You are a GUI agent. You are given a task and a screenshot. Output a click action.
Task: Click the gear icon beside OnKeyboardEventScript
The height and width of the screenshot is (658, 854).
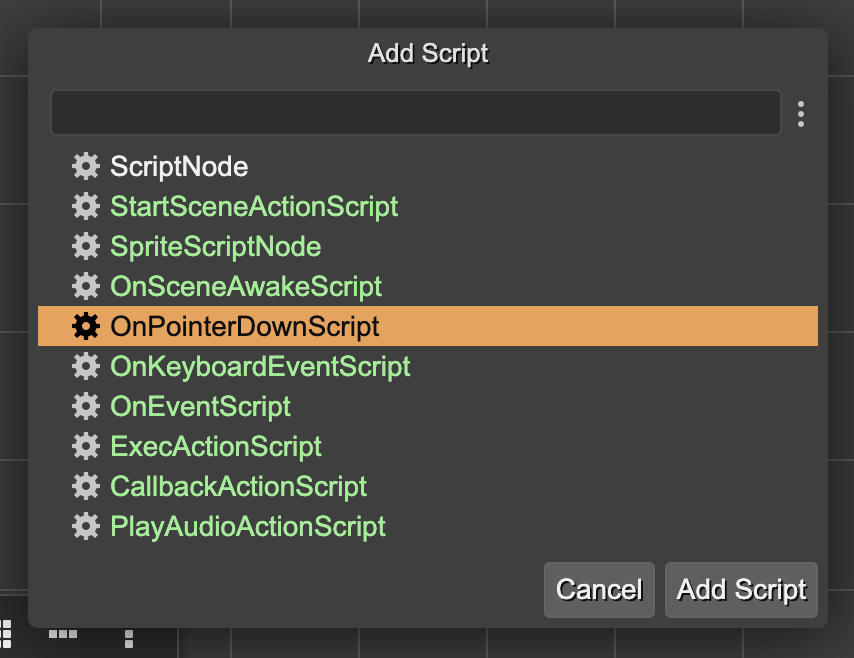coord(86,366)
